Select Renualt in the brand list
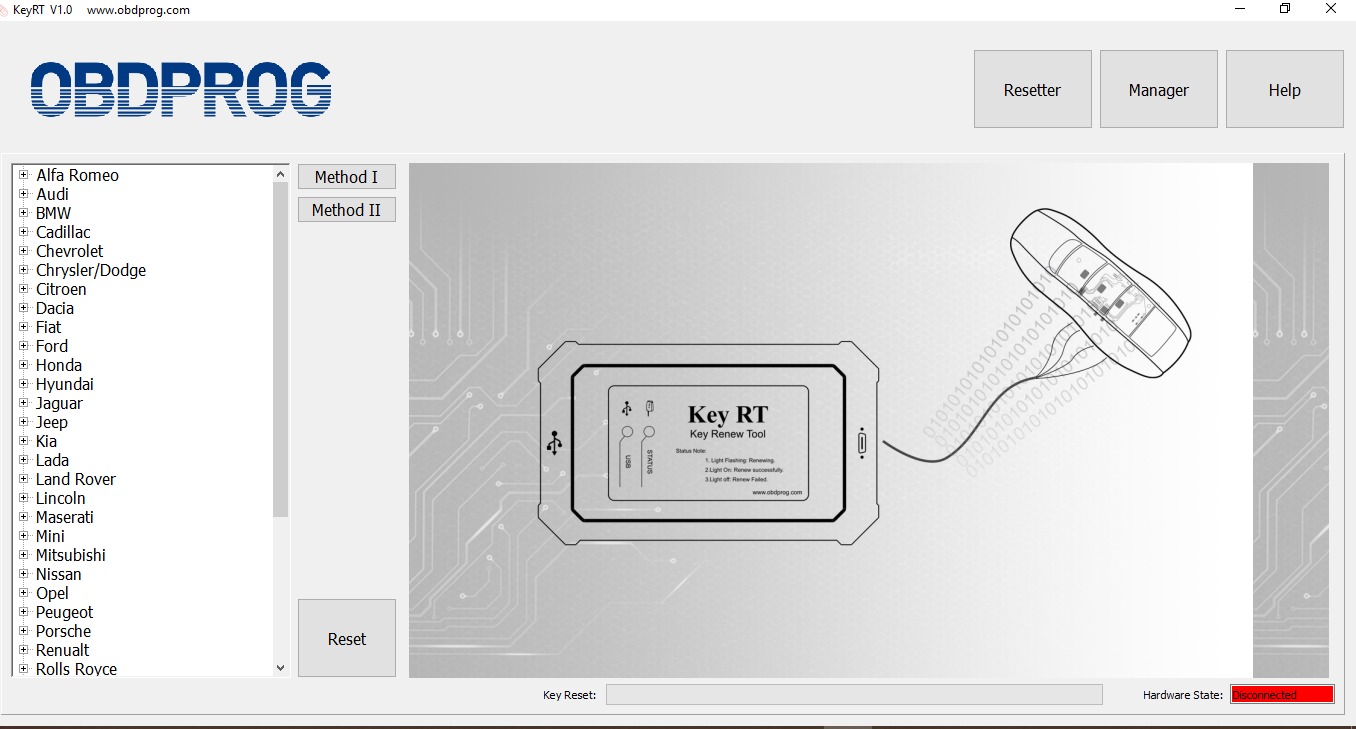The height and width of the screenshot is (729, 1356). (62, 650)
